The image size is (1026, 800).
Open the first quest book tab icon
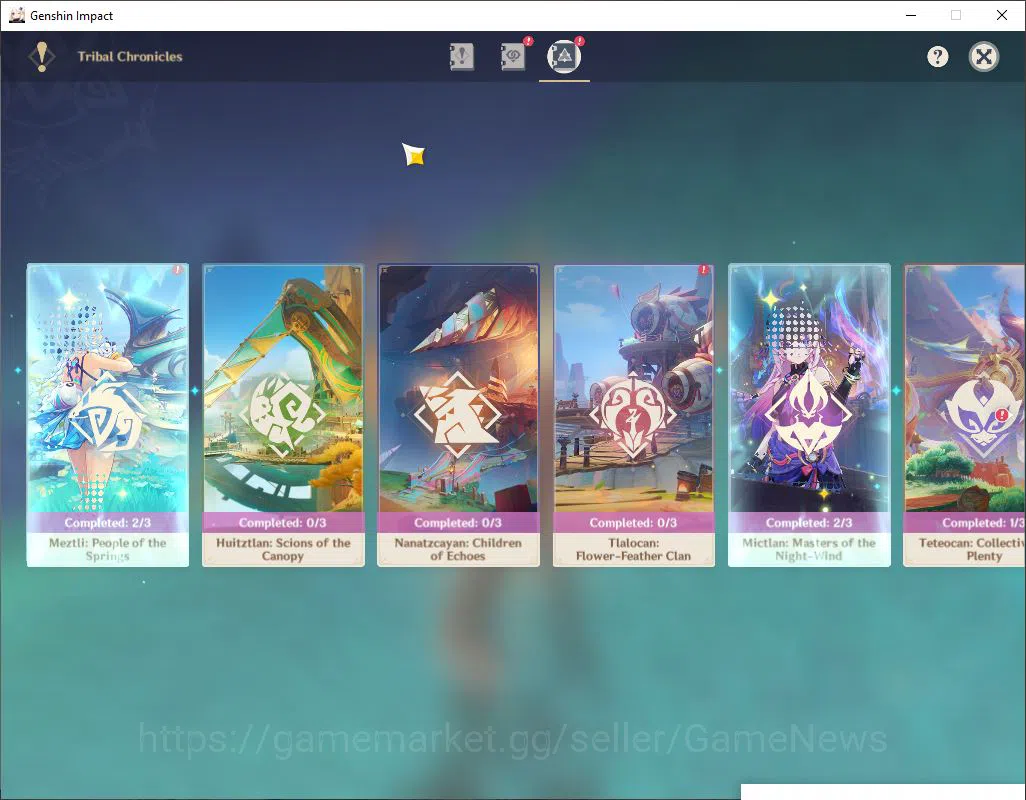[x=461, y=57]
